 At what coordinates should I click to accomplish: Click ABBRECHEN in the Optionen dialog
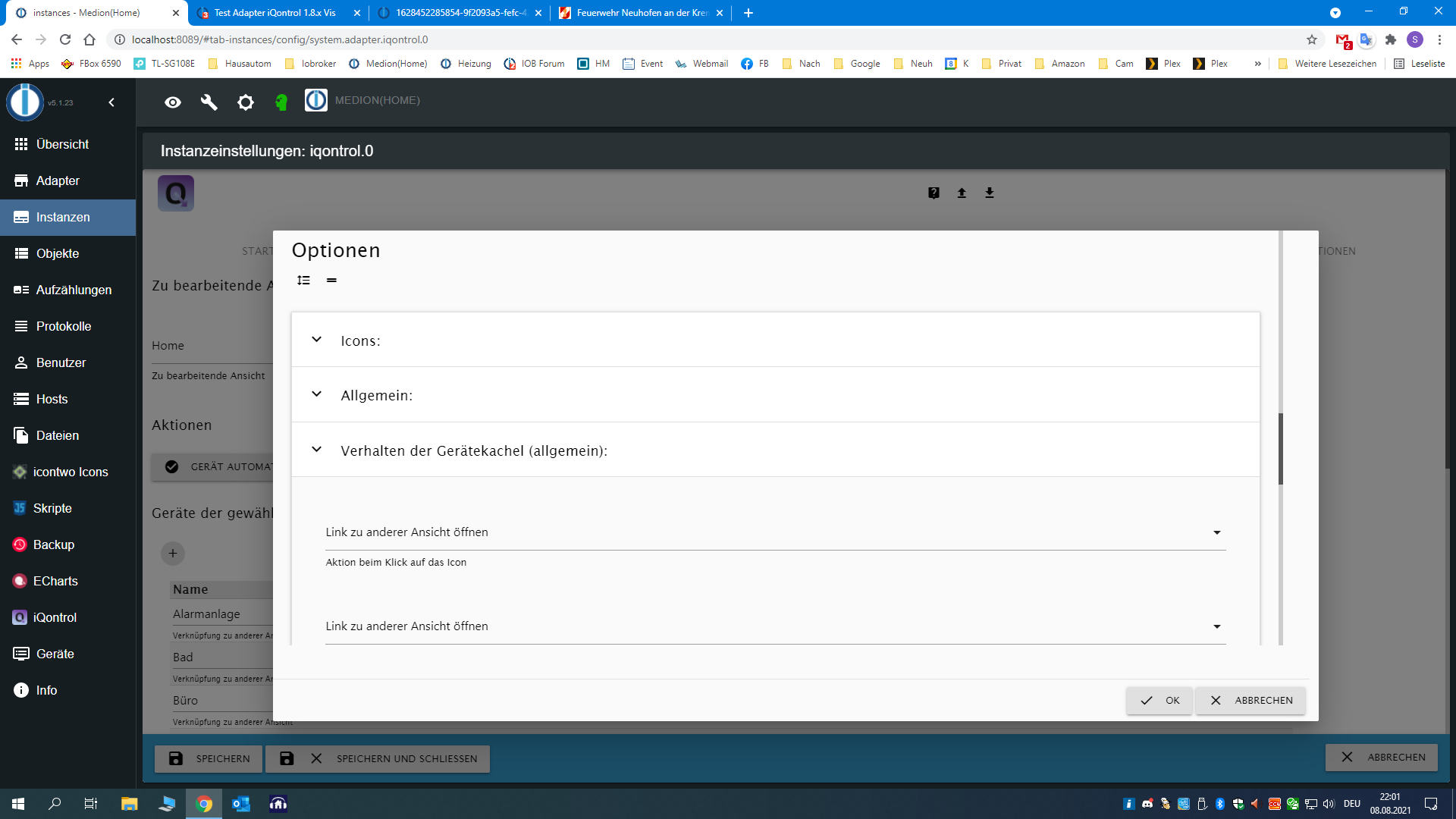click(1250, 701)
